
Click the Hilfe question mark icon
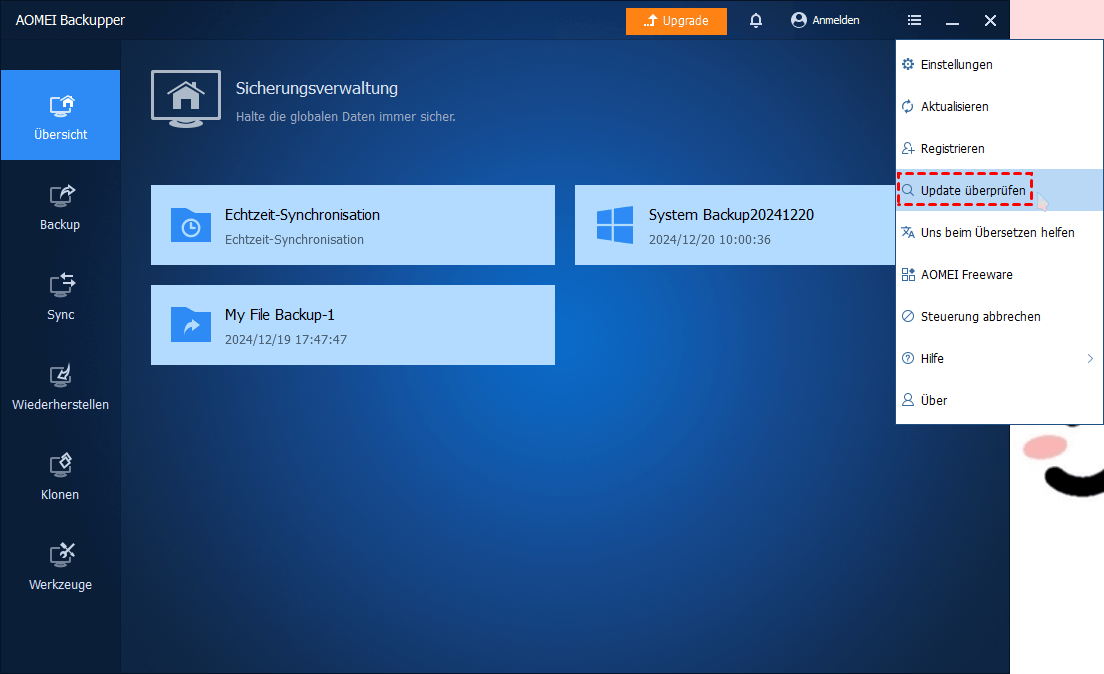click(908, 358)
